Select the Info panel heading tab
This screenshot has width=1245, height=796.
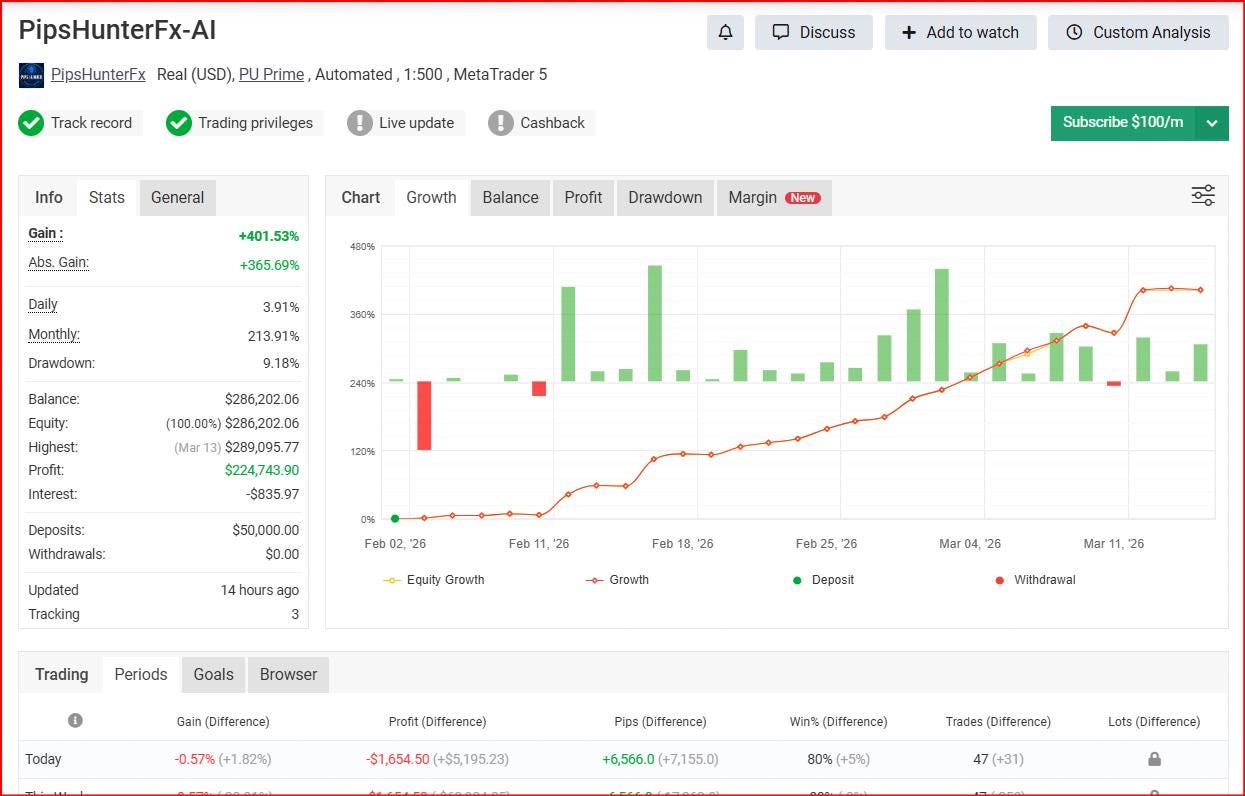pos(49,197)
